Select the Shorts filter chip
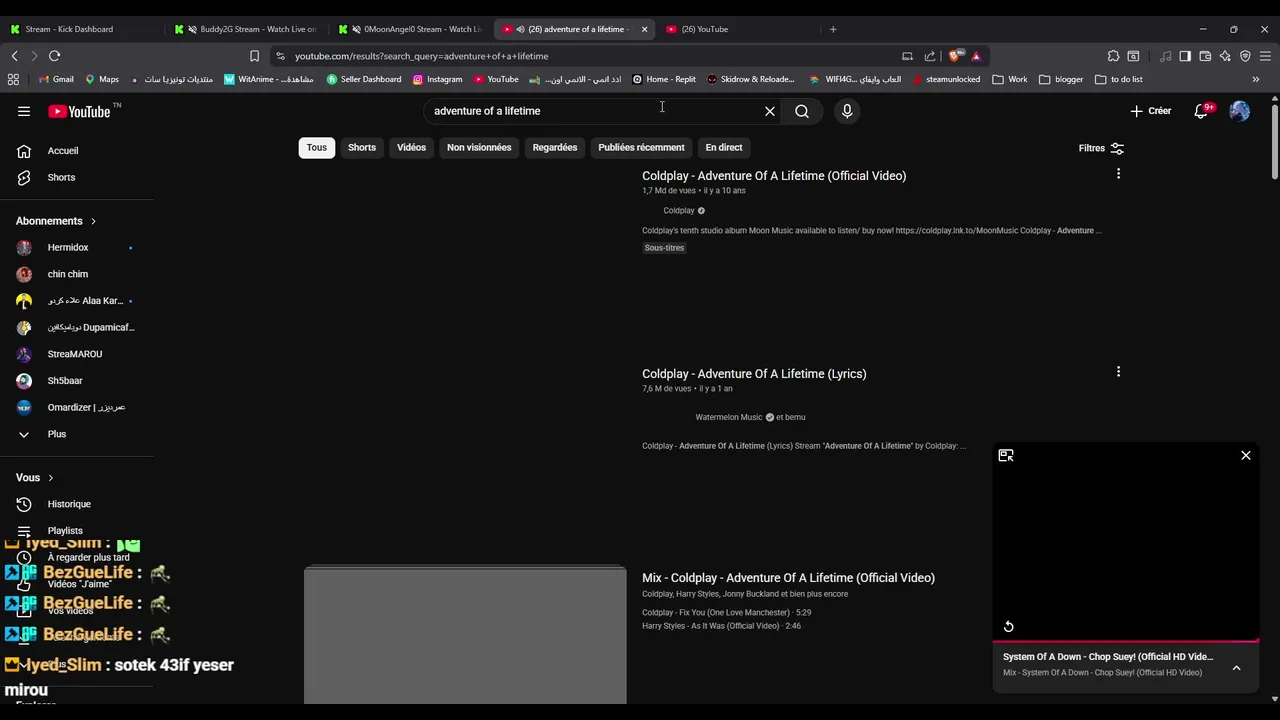Image resolution: width=1280 pixels, height=720 pixels. coord(362,147)
